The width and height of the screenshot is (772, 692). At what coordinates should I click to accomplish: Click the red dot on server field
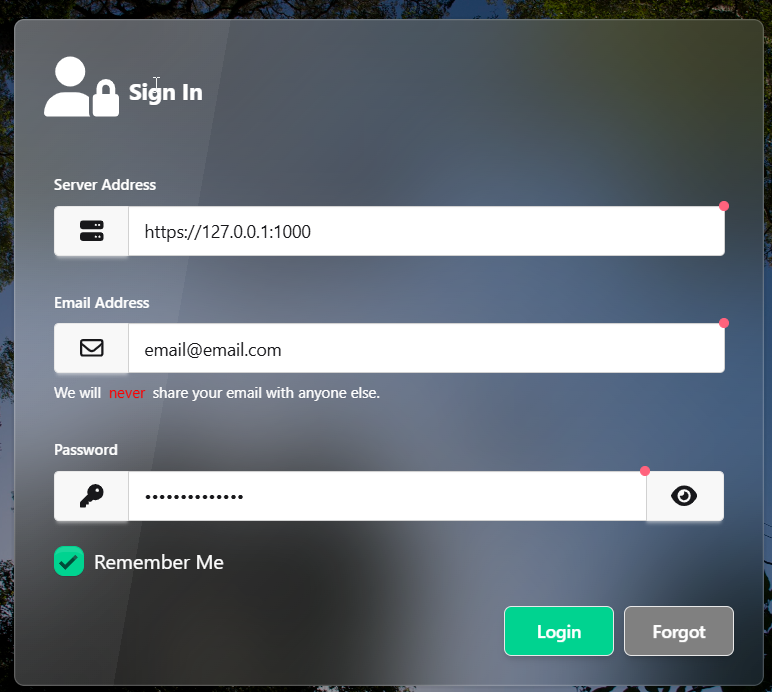point(724,206)
